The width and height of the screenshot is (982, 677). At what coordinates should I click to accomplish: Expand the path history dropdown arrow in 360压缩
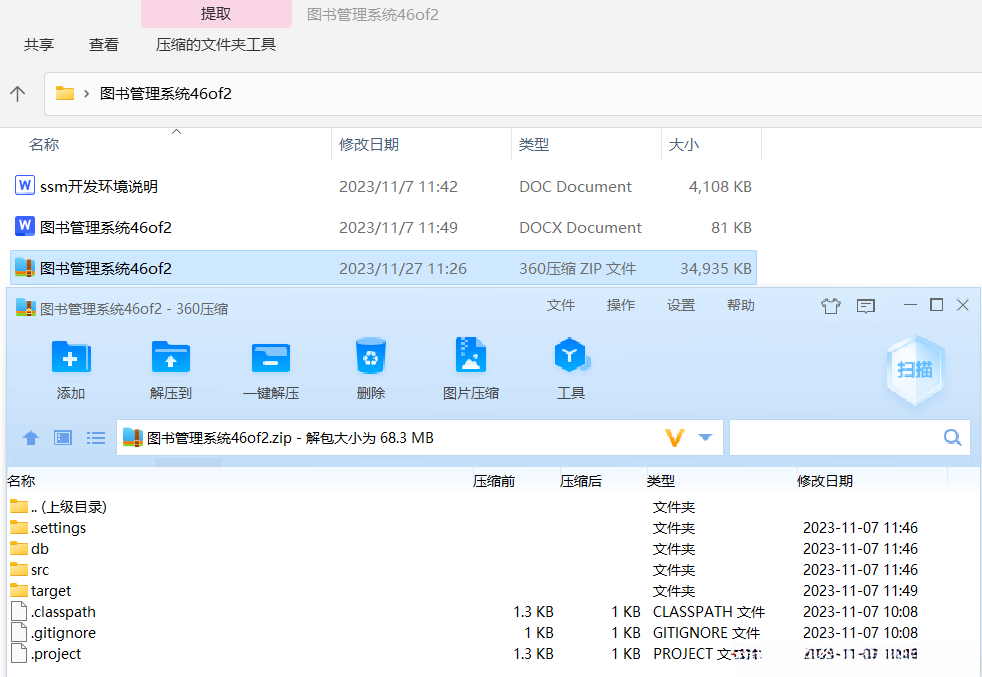tap(705, 437)
